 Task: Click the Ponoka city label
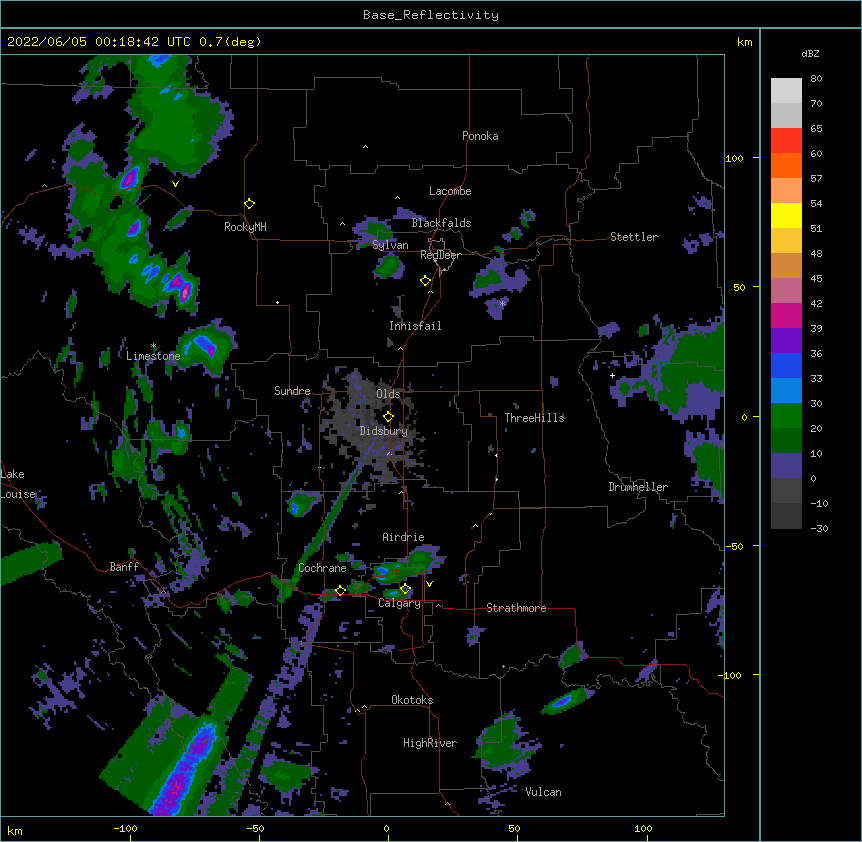[480, 136]
